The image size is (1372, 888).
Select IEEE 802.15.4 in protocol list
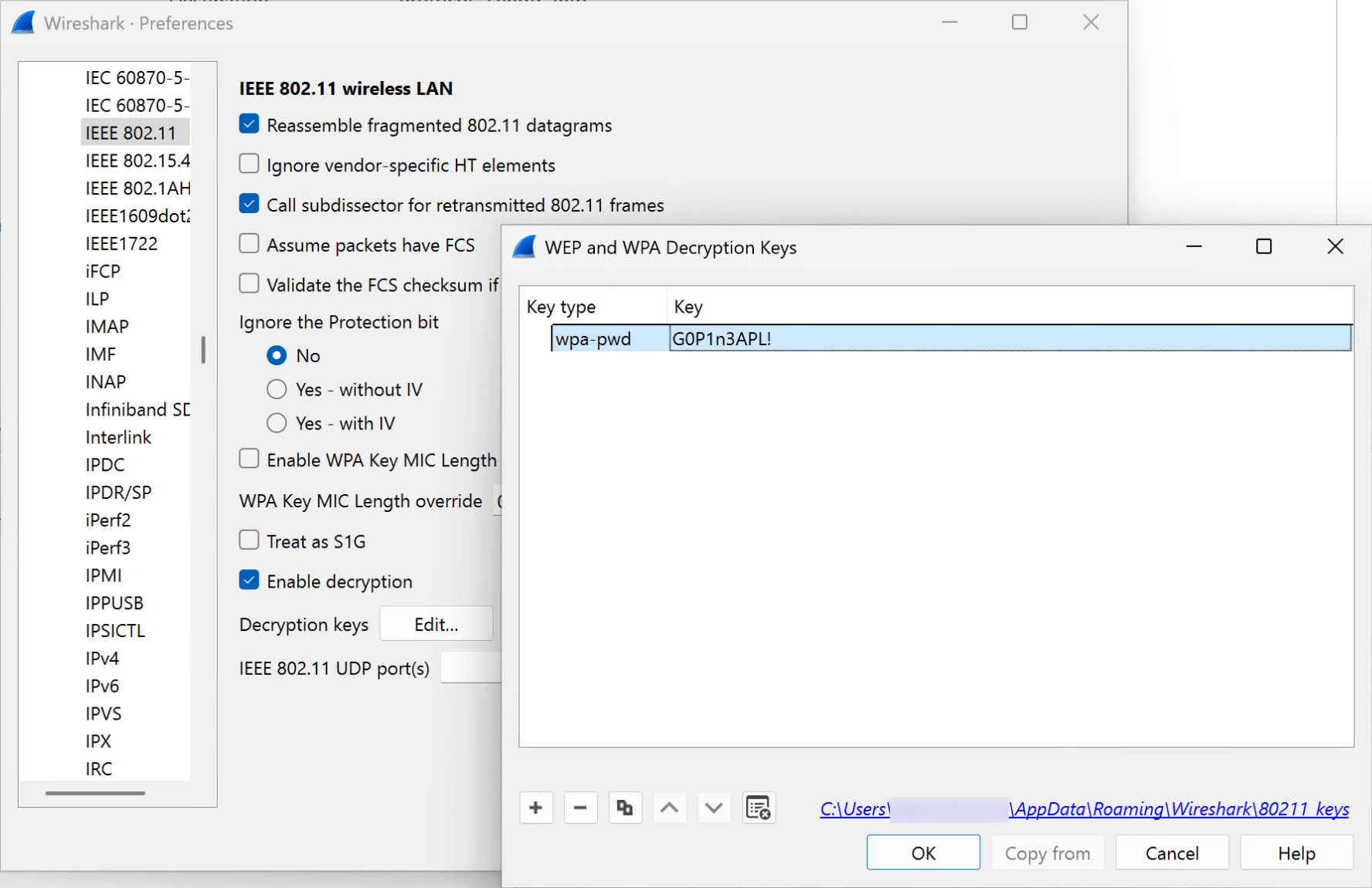click(x=138, y=161)
